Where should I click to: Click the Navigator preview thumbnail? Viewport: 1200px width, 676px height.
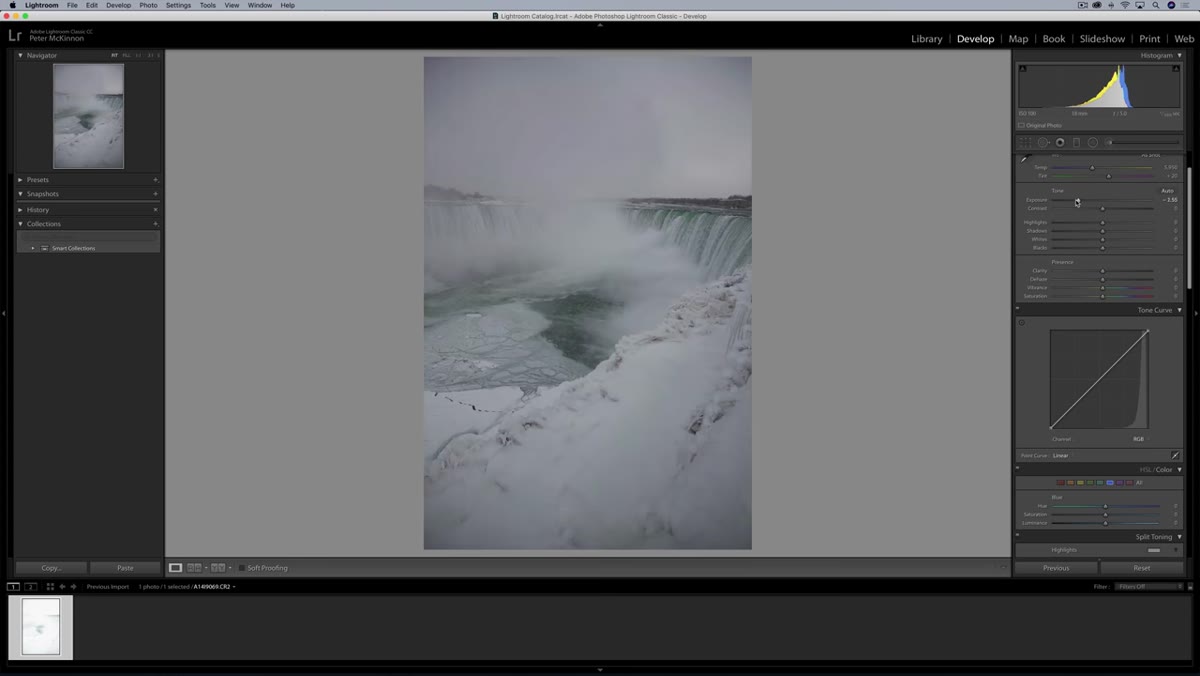tap(88, 116)
